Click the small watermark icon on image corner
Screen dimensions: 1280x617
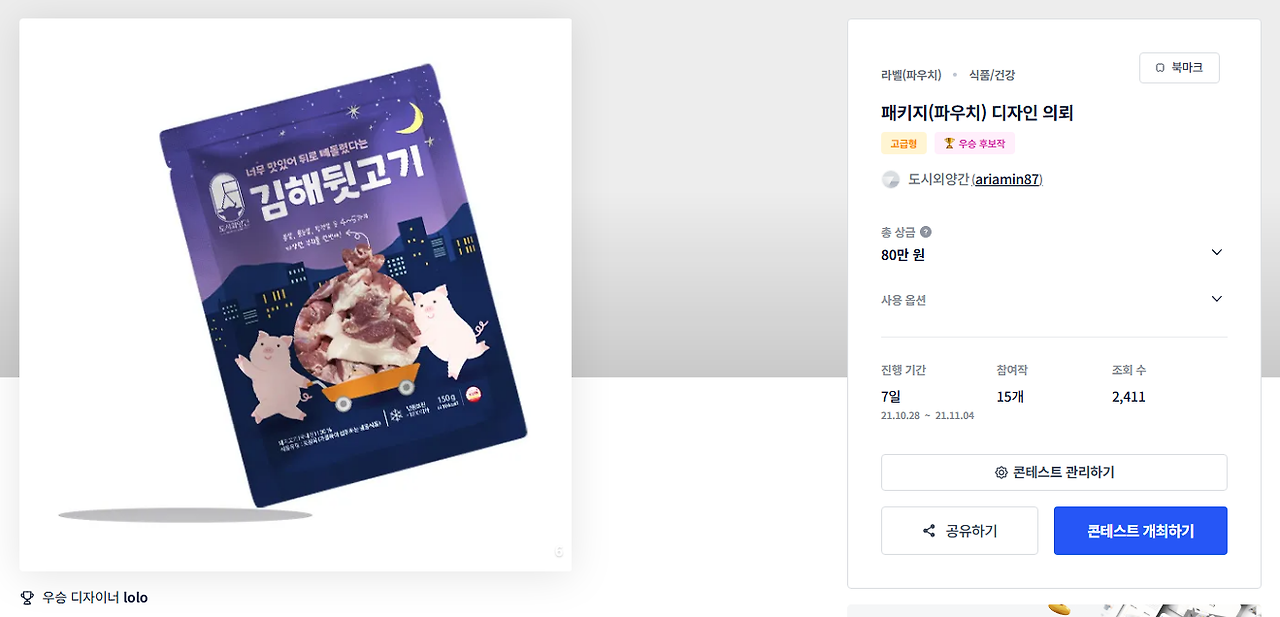pyautogui.click(x=559, y=552)
